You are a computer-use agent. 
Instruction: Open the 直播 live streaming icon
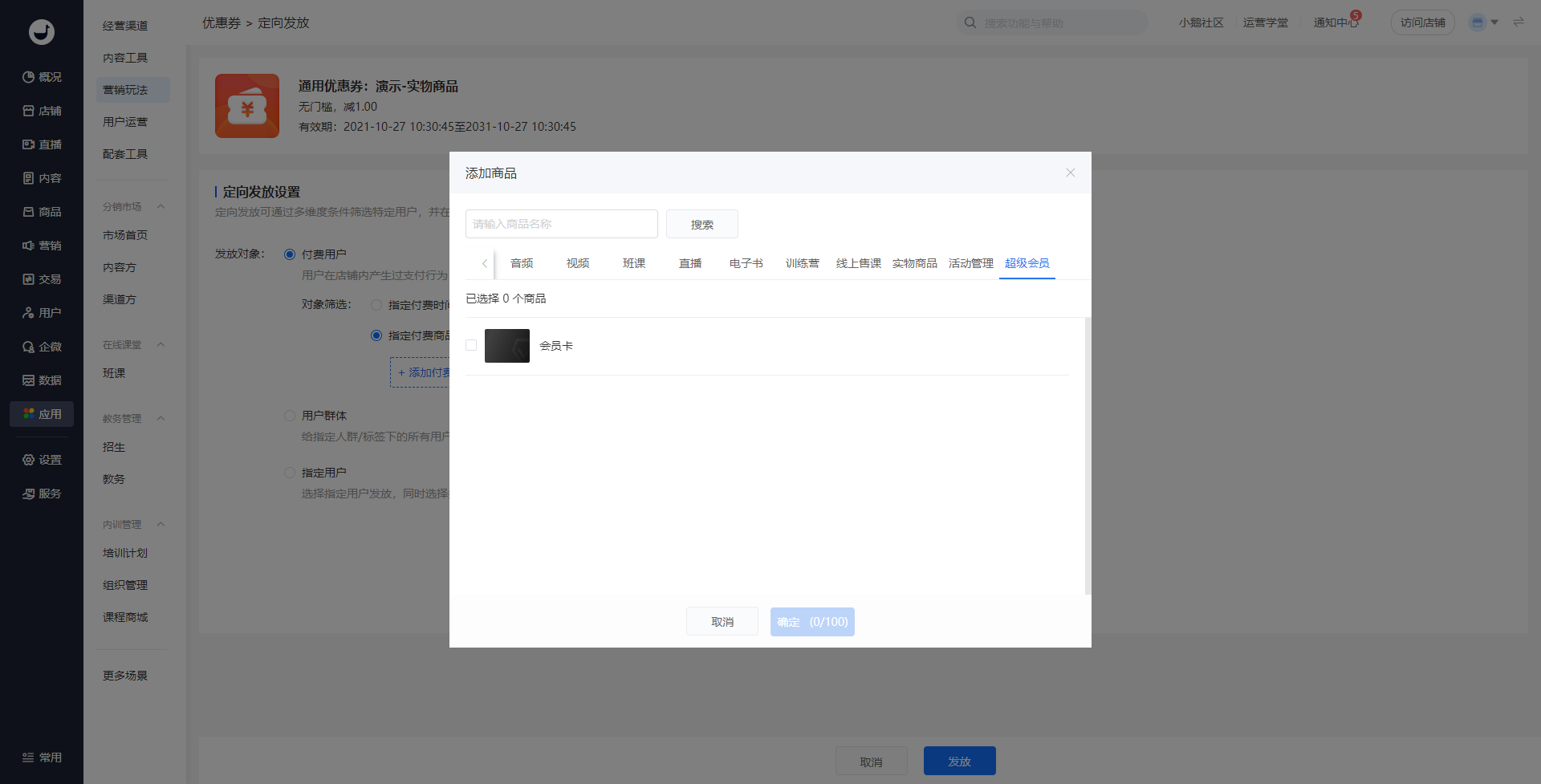29,144
